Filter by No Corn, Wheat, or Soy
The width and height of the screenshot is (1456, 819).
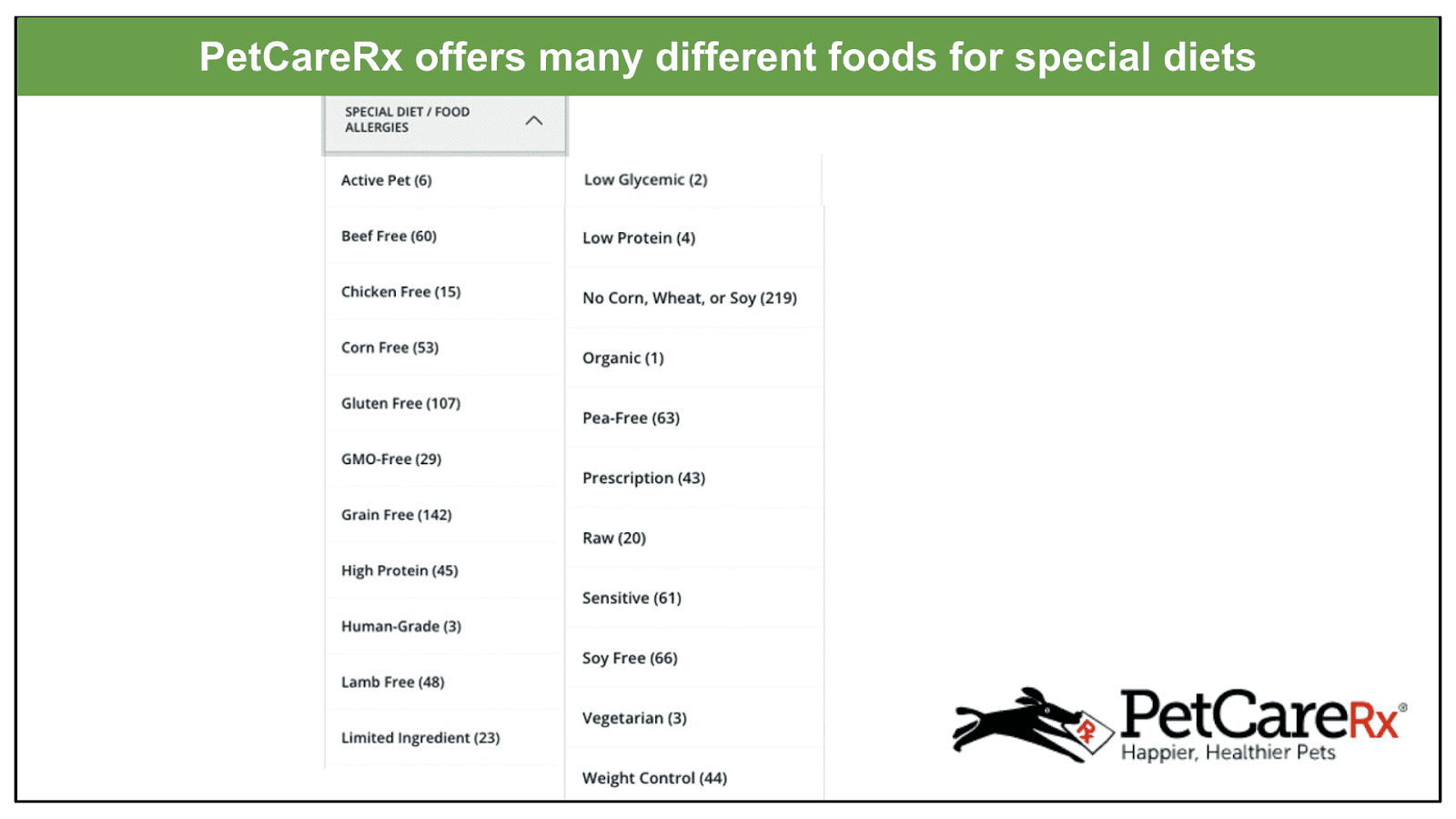click(x=689, y=298)
